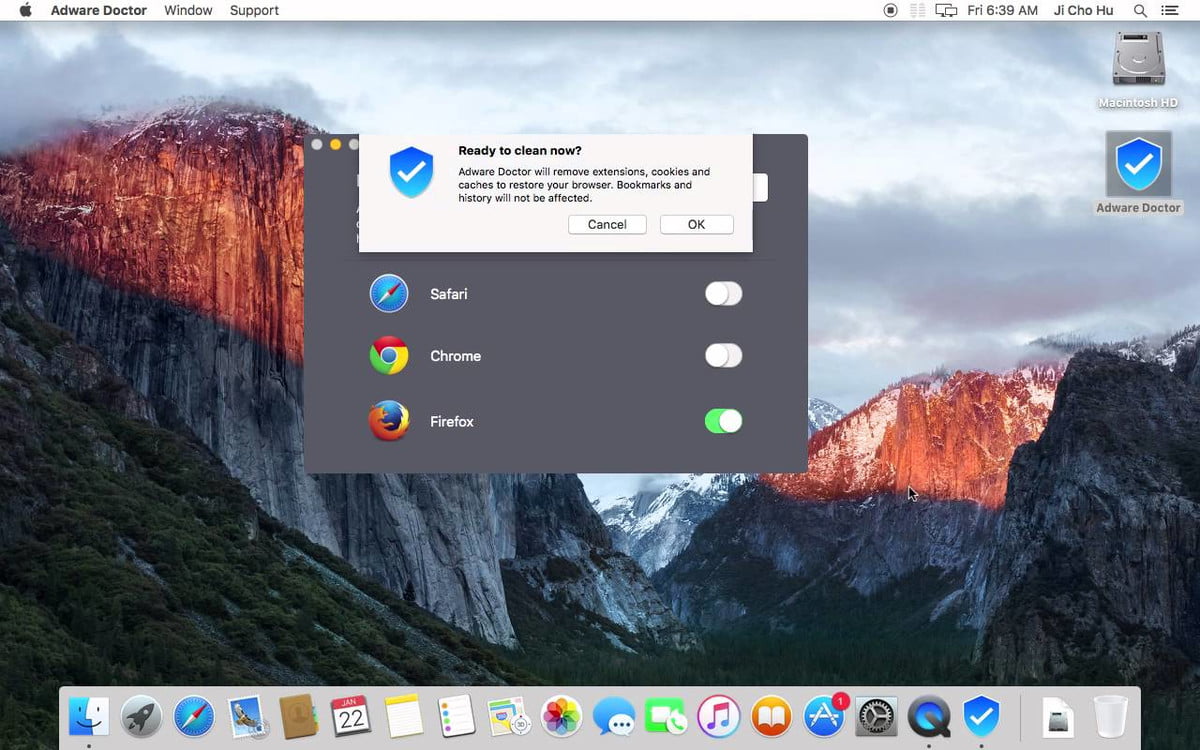Launch Safari from the Dock
Image resolution: width=1200 pixels, height=750 pixels.
194,716
